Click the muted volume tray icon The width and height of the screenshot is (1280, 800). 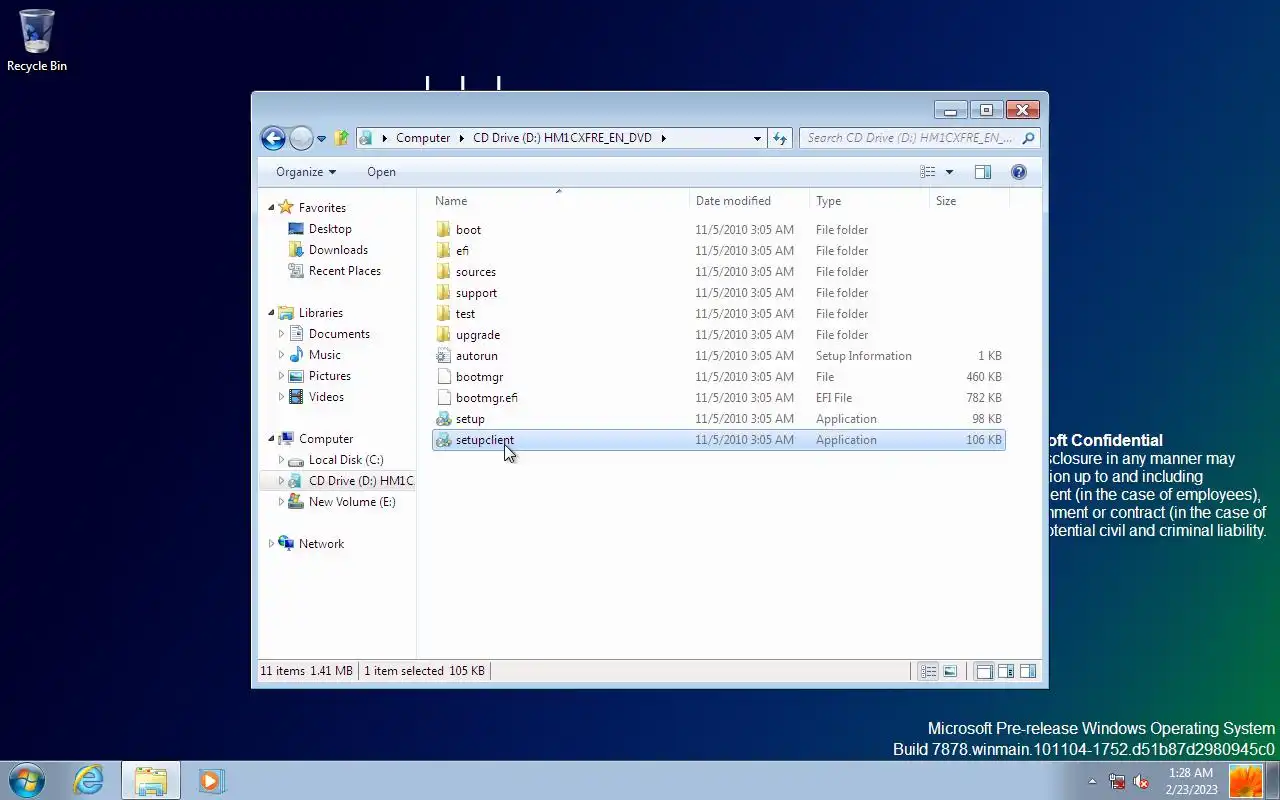pos(1141,781)
